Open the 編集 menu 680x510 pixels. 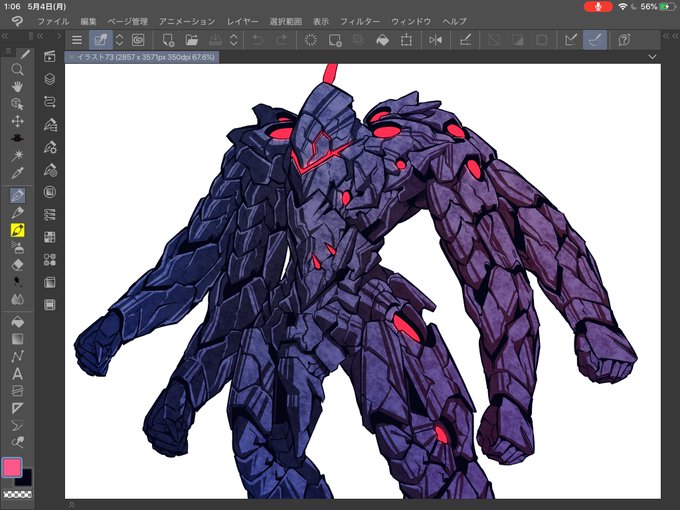pyautogui.click(x=88, y=21)
